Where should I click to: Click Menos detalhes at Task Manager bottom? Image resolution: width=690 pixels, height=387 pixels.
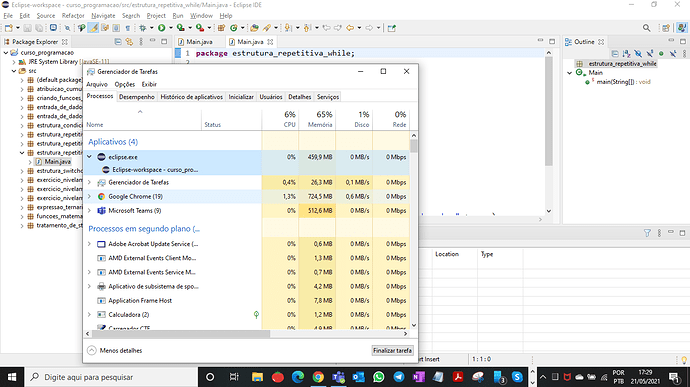click(x=115, y=350)
